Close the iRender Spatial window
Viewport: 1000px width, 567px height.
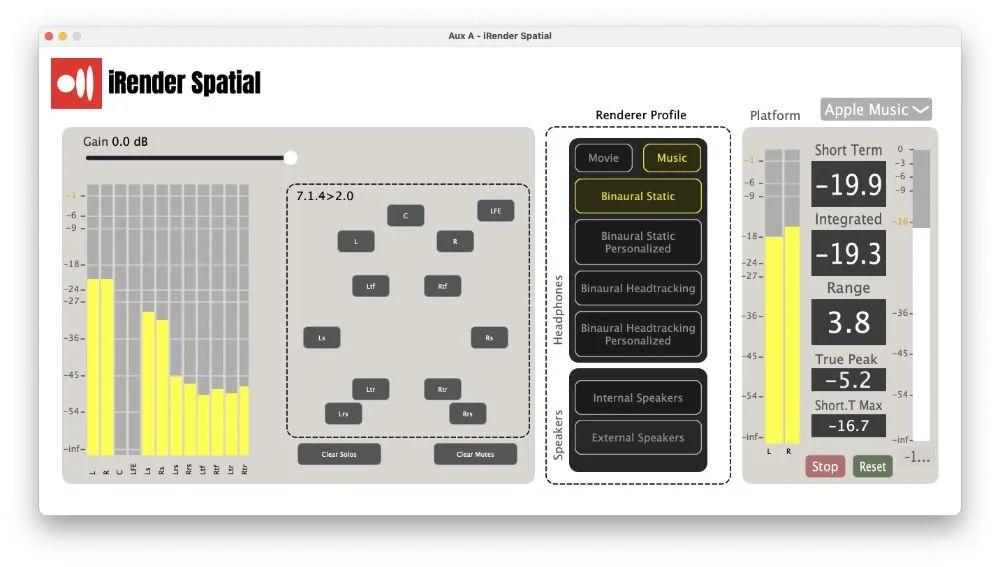pyautogui.click(x=49, y=36)
